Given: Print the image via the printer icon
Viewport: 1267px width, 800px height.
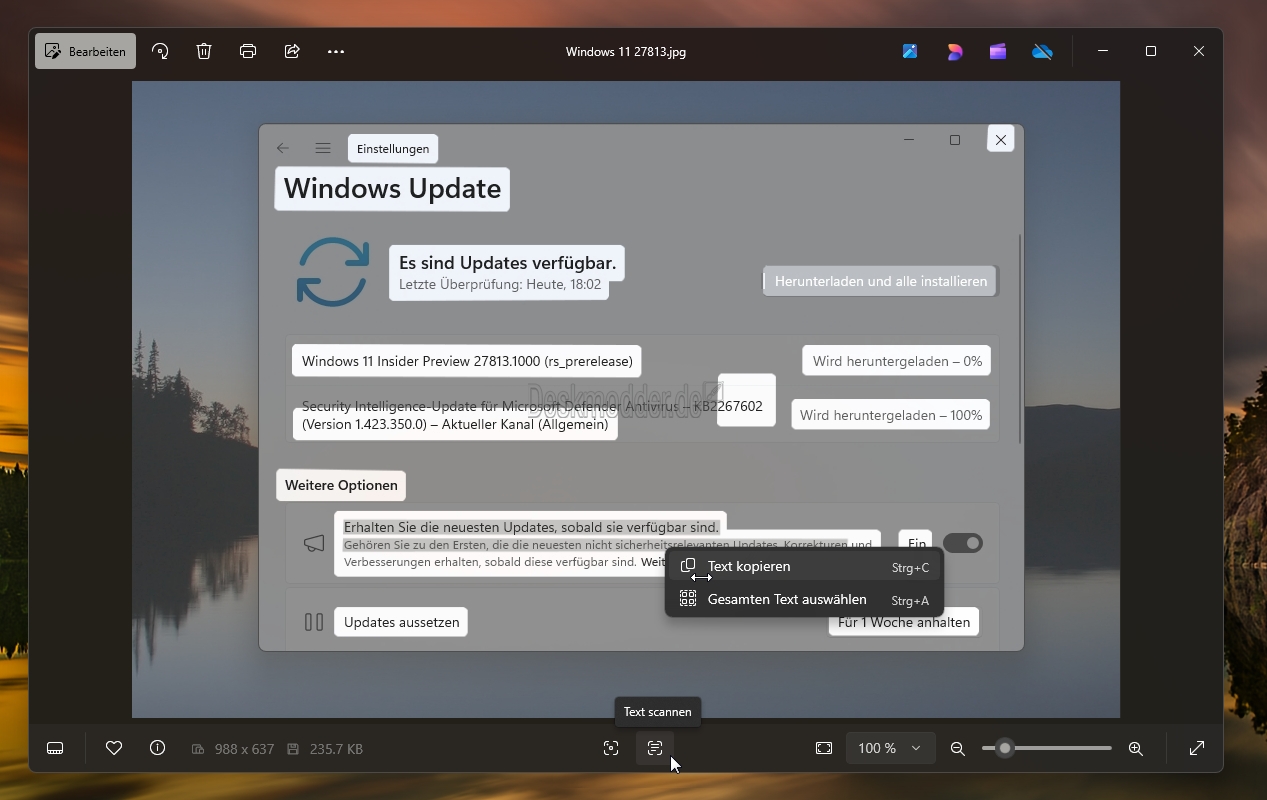Looking at the screenshot, I should point(248,51).
